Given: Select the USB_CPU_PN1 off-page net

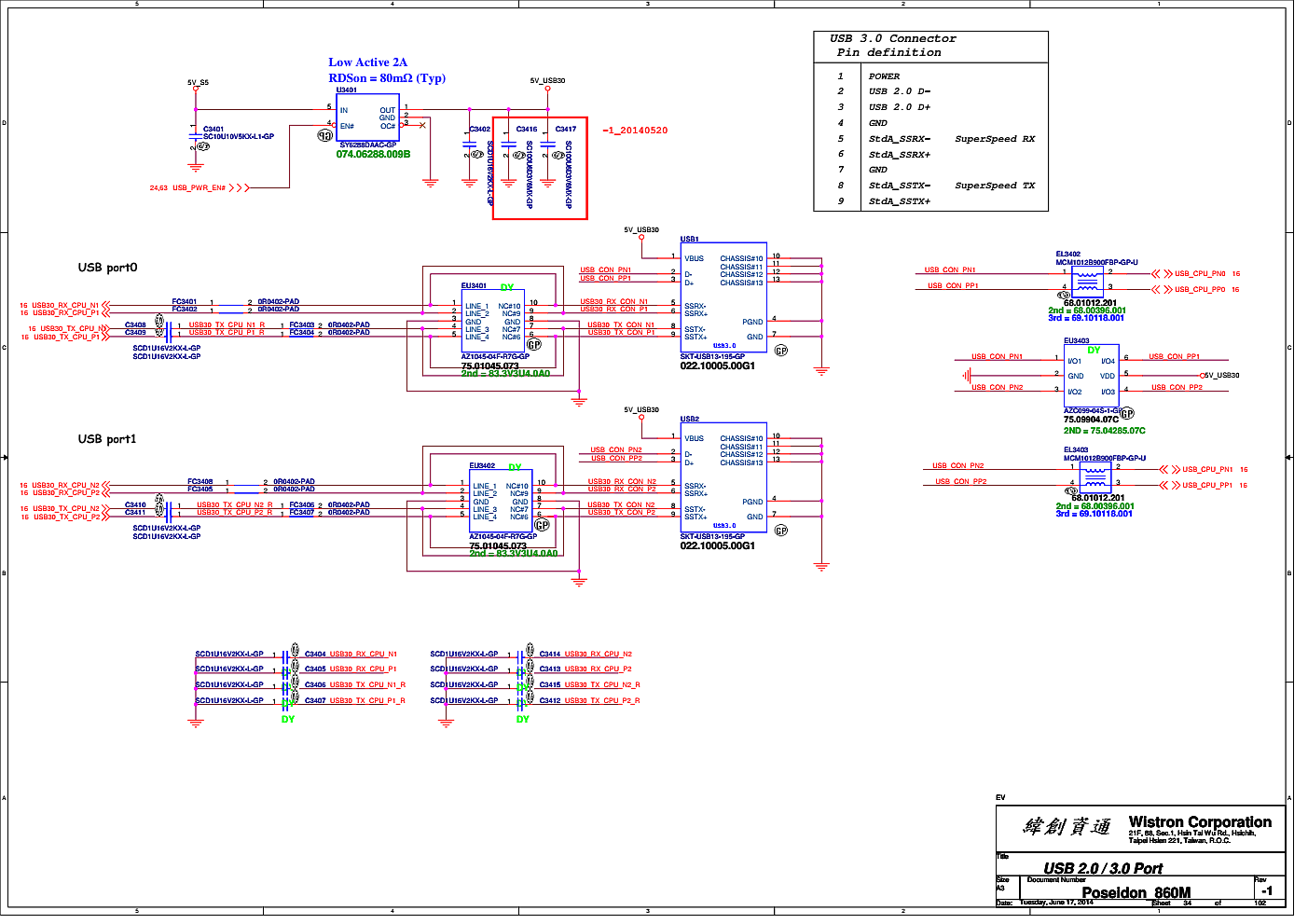Looking at the screenshot, I should click(1207, 470).
